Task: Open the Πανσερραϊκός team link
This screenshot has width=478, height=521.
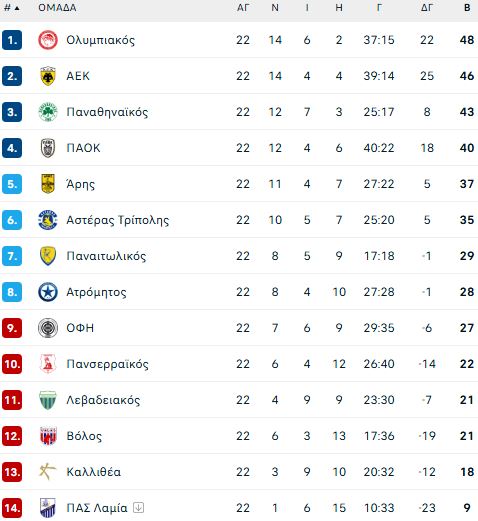Action: click(107, 364)
